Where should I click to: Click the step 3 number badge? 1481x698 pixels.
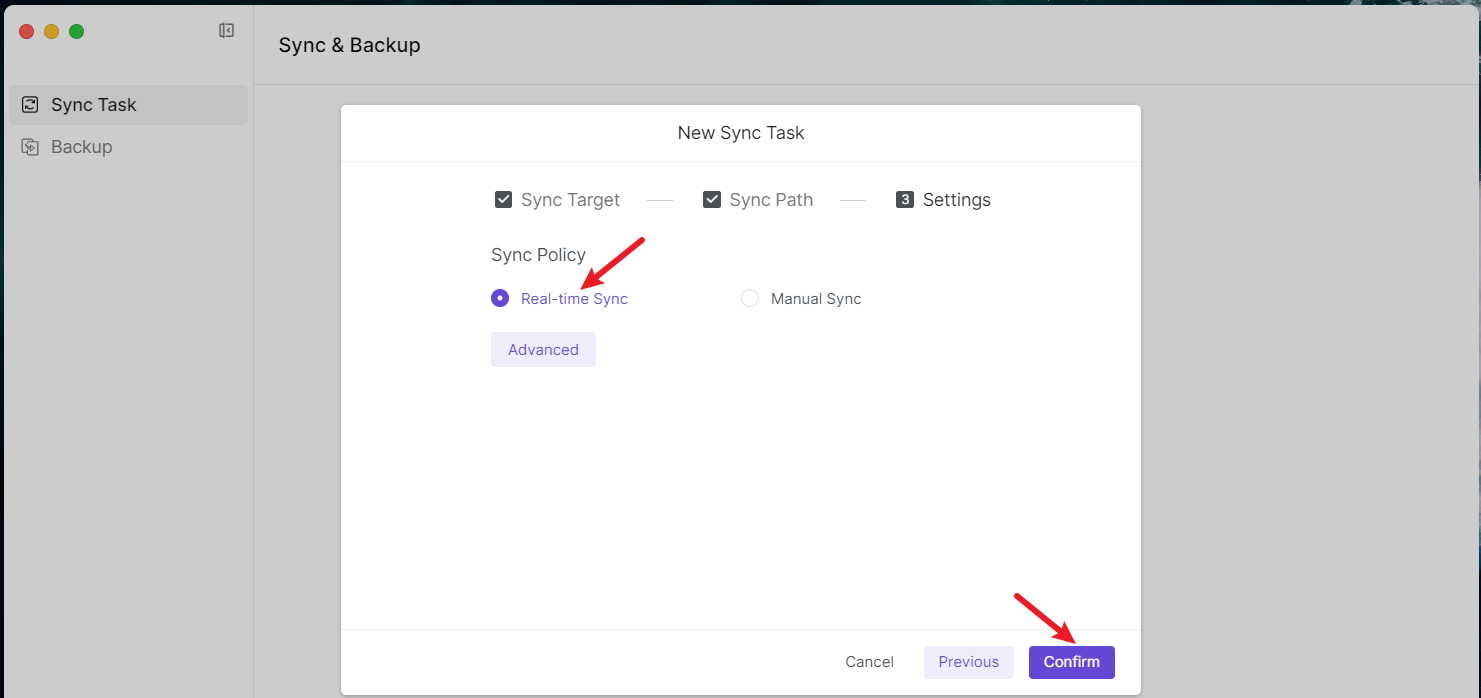point(905,200)
